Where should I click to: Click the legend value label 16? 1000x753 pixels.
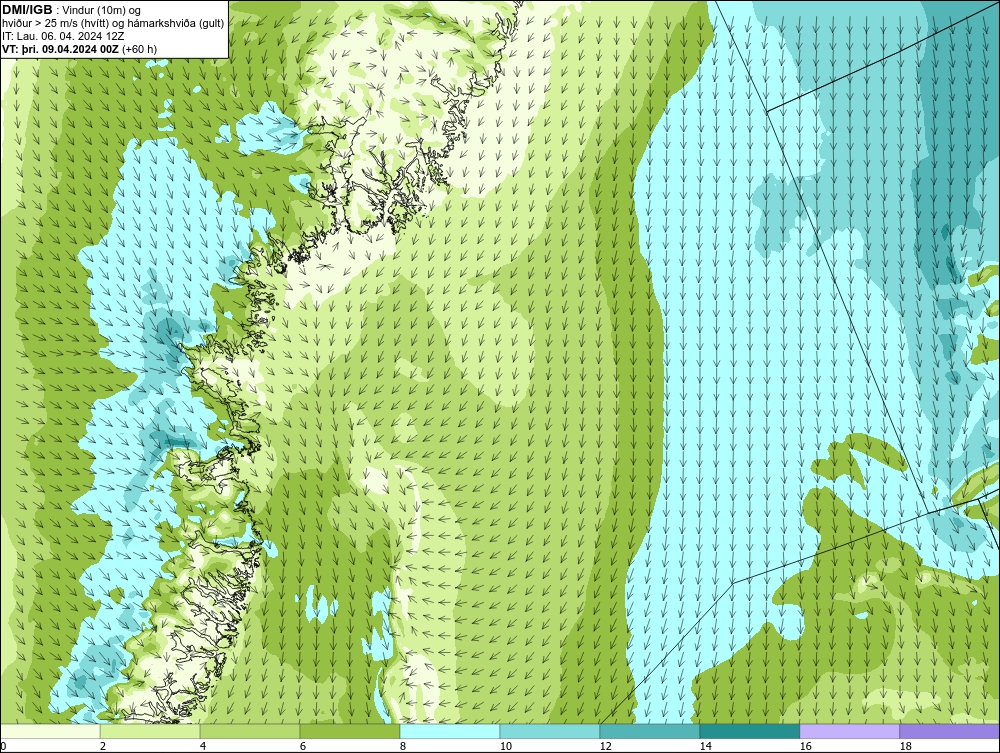805,746
